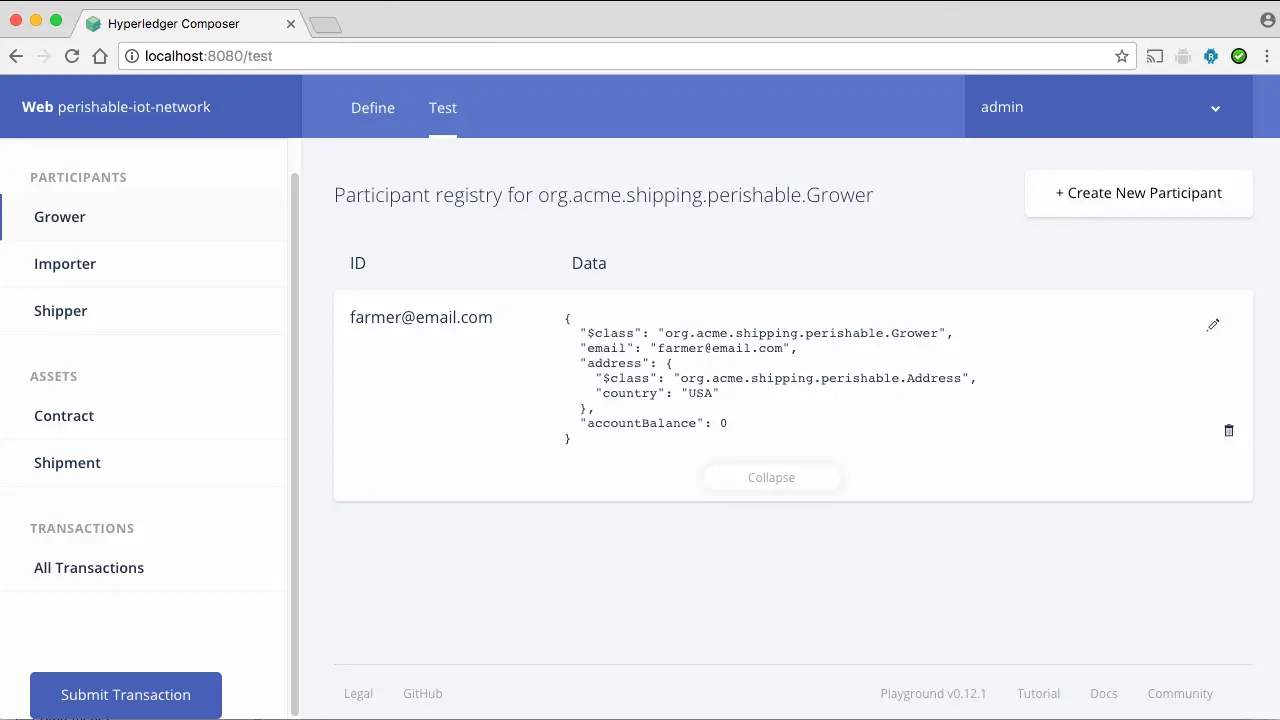Open the Chrome profile icon
The height and width of the screenshot is (720, 1280).
click(x=1267, y=19)
